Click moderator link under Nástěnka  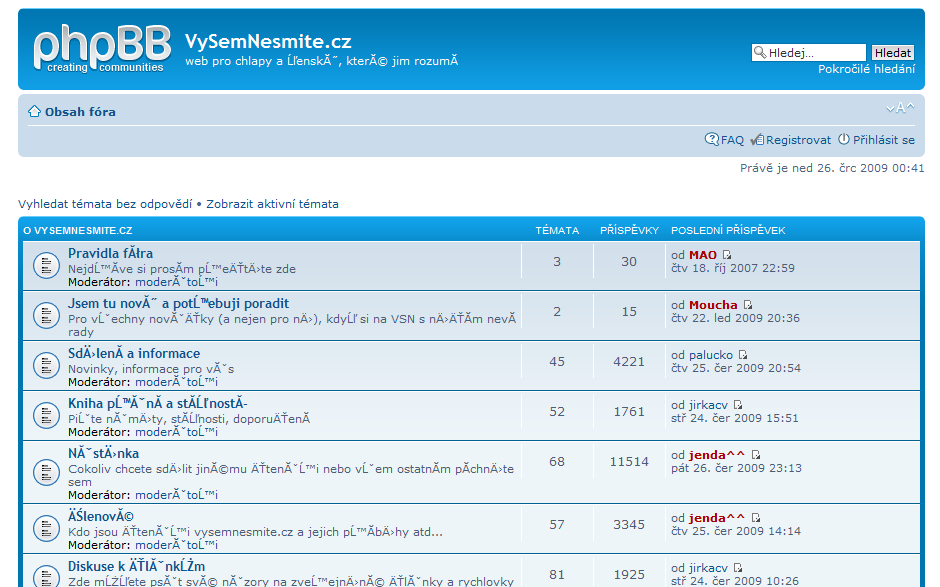(x=176, y=495)
